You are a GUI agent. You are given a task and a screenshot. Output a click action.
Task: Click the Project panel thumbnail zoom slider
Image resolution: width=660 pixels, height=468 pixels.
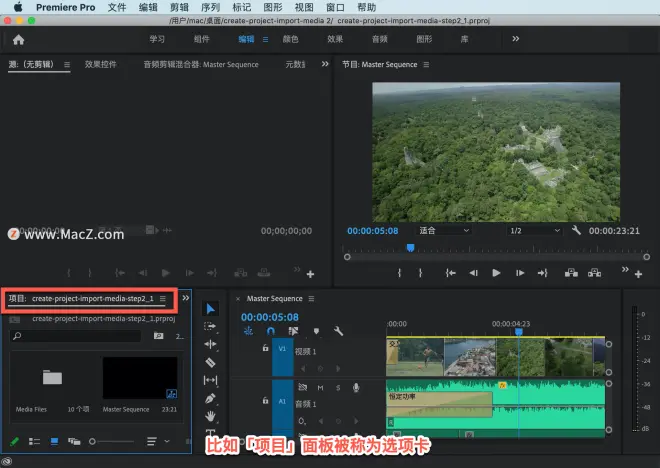(112, 441)
